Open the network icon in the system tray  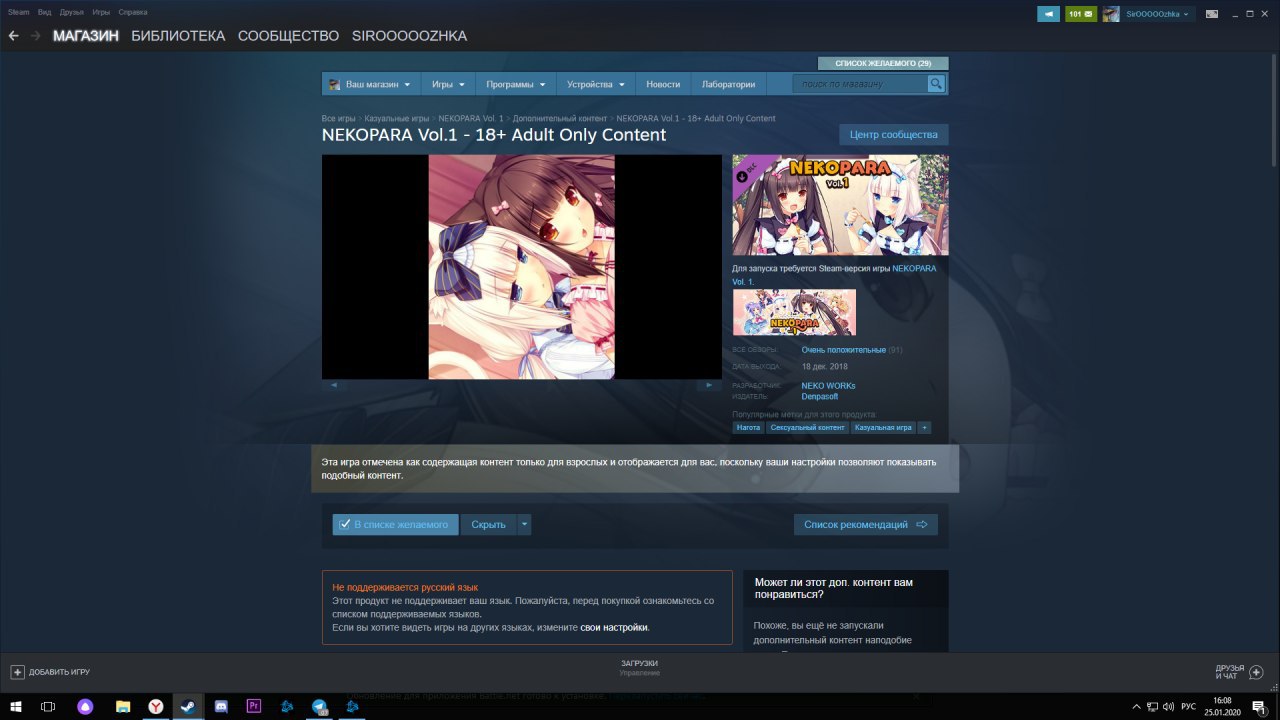(x=1152, y=706)
